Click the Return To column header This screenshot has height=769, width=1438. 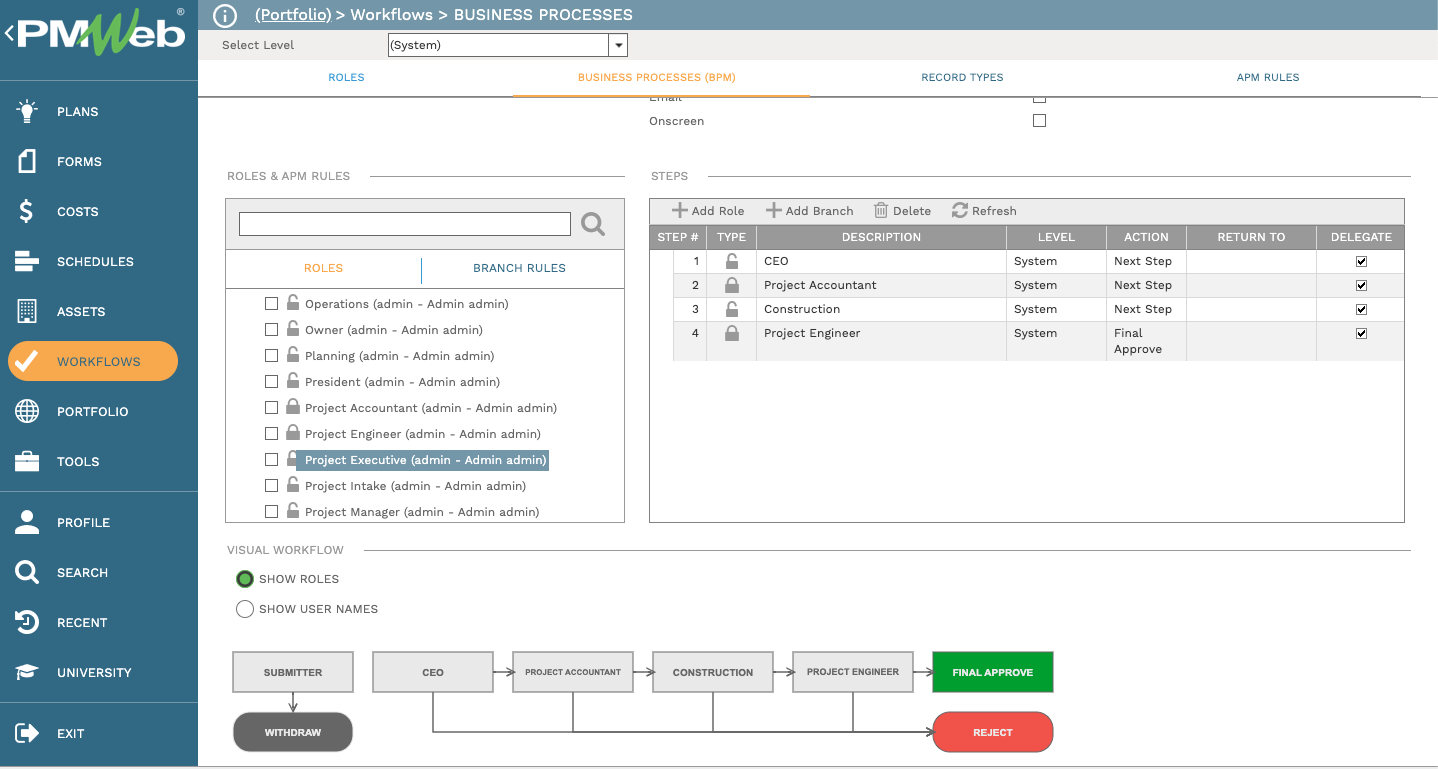(x=1251, y=237)
